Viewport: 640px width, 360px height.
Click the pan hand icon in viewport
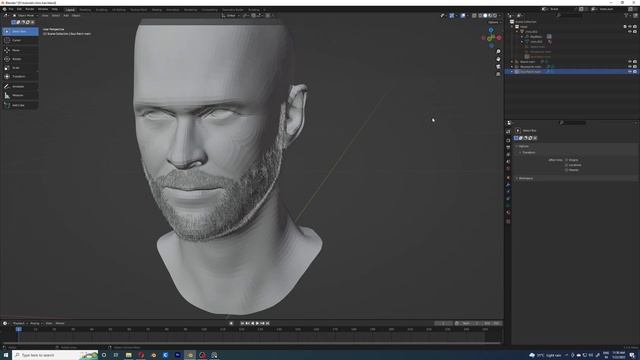[498, 59]
